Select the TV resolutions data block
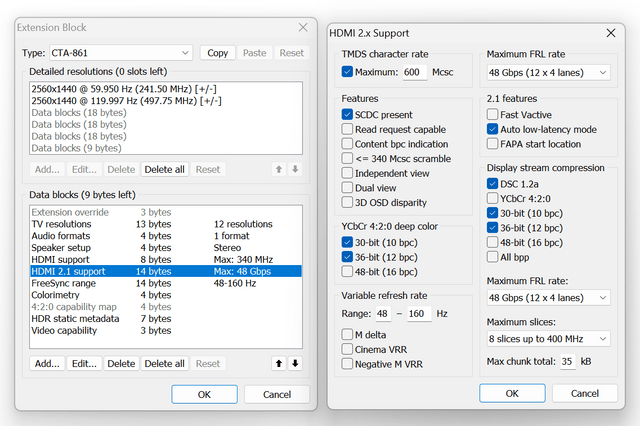The height and width of the screenshot is (426, 640). [x=166, y=224]
